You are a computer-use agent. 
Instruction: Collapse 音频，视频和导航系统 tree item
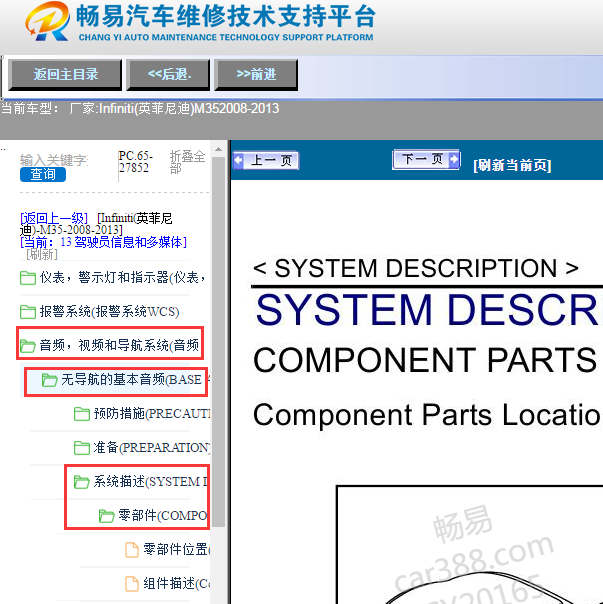119,346
